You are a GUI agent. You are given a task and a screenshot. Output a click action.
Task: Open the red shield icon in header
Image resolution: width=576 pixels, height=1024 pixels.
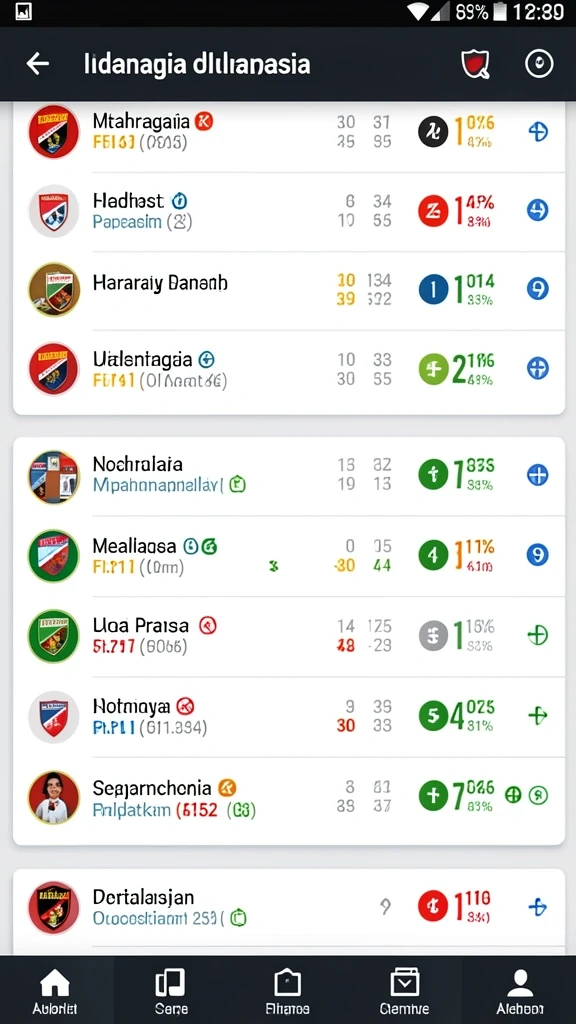475,64
